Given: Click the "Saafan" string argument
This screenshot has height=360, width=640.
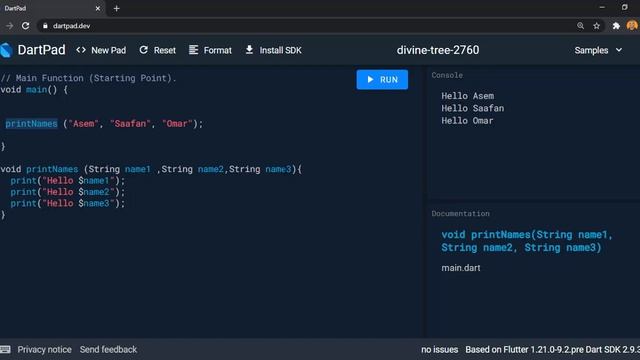Looking at the screenshot, I should click(130, 124).
